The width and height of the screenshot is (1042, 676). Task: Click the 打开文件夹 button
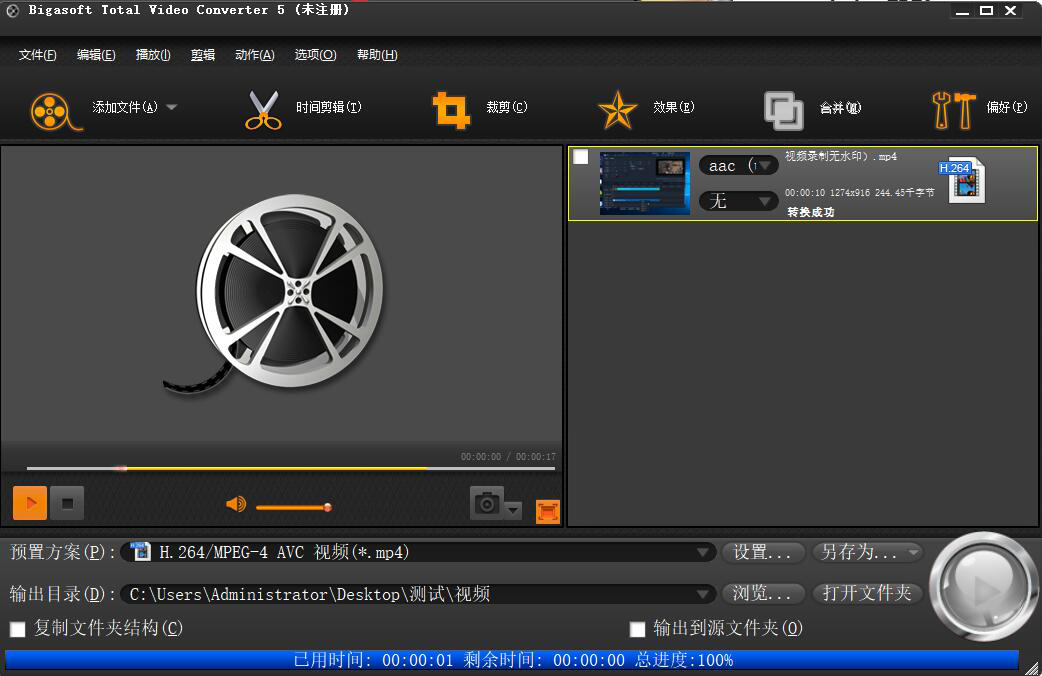(x=867, y=594)
